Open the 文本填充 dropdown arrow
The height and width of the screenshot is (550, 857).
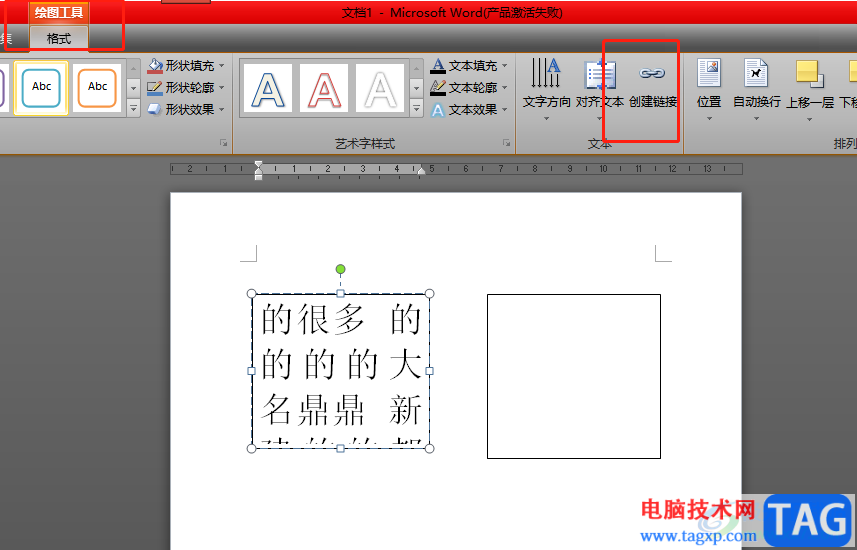[504, 66]
